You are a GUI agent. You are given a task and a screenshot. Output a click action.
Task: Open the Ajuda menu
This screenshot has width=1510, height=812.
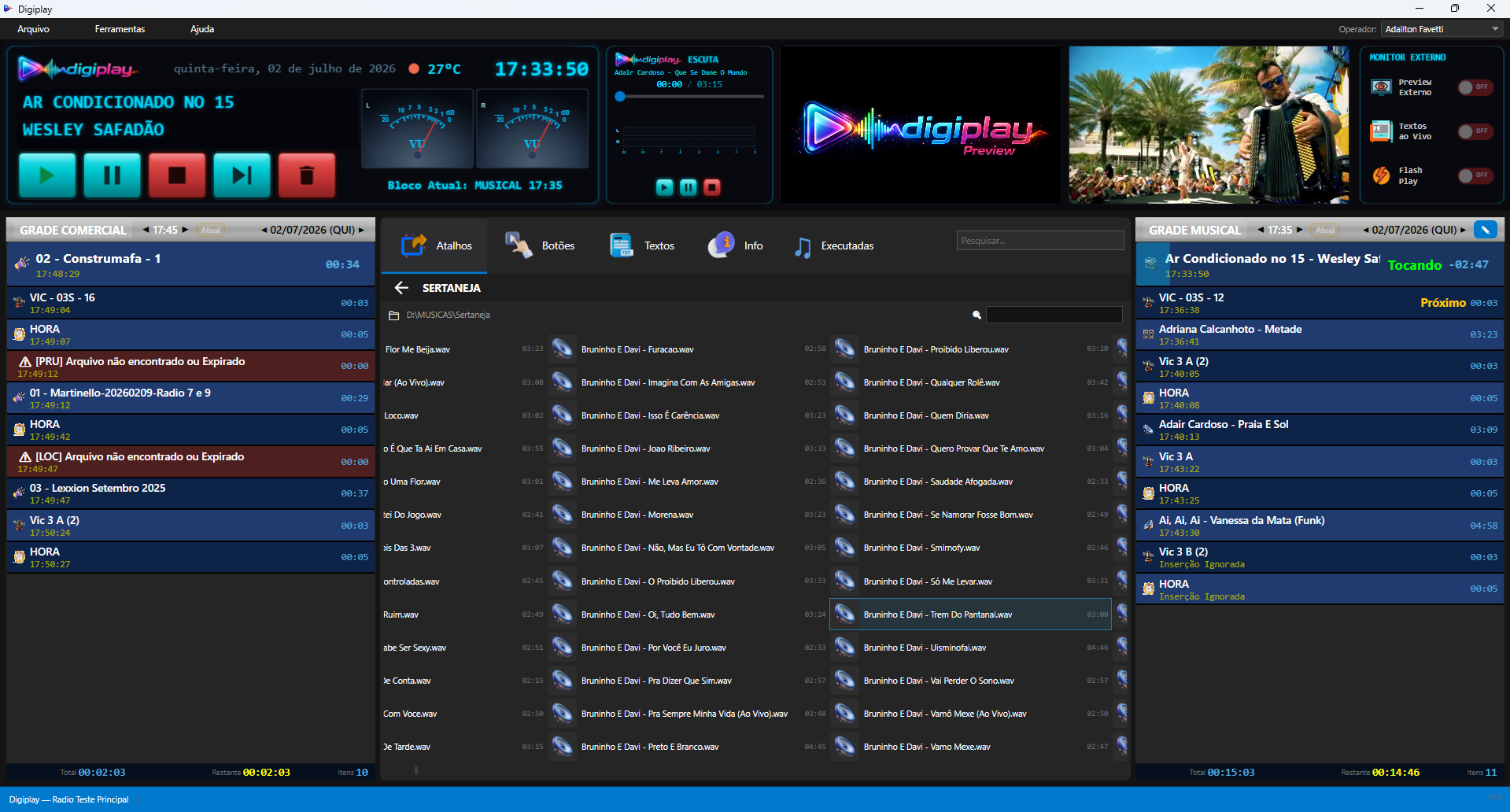(x=202, y=29)
